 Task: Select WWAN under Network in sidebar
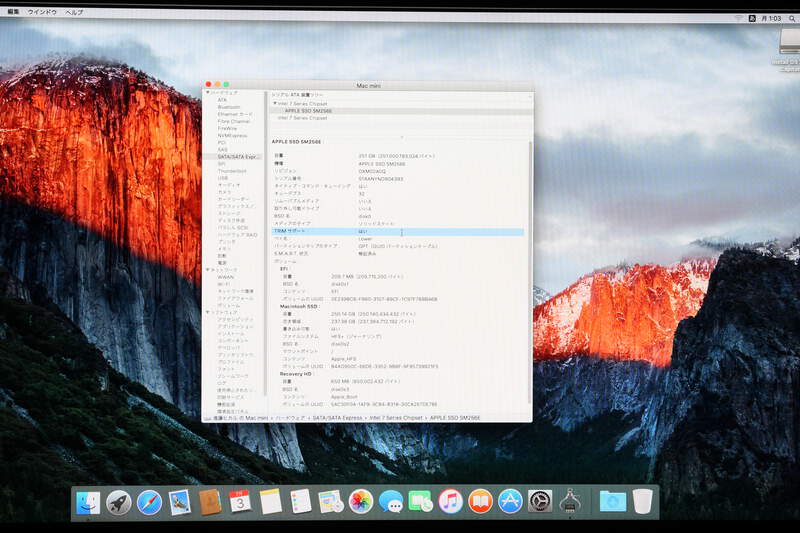(225, 277)
